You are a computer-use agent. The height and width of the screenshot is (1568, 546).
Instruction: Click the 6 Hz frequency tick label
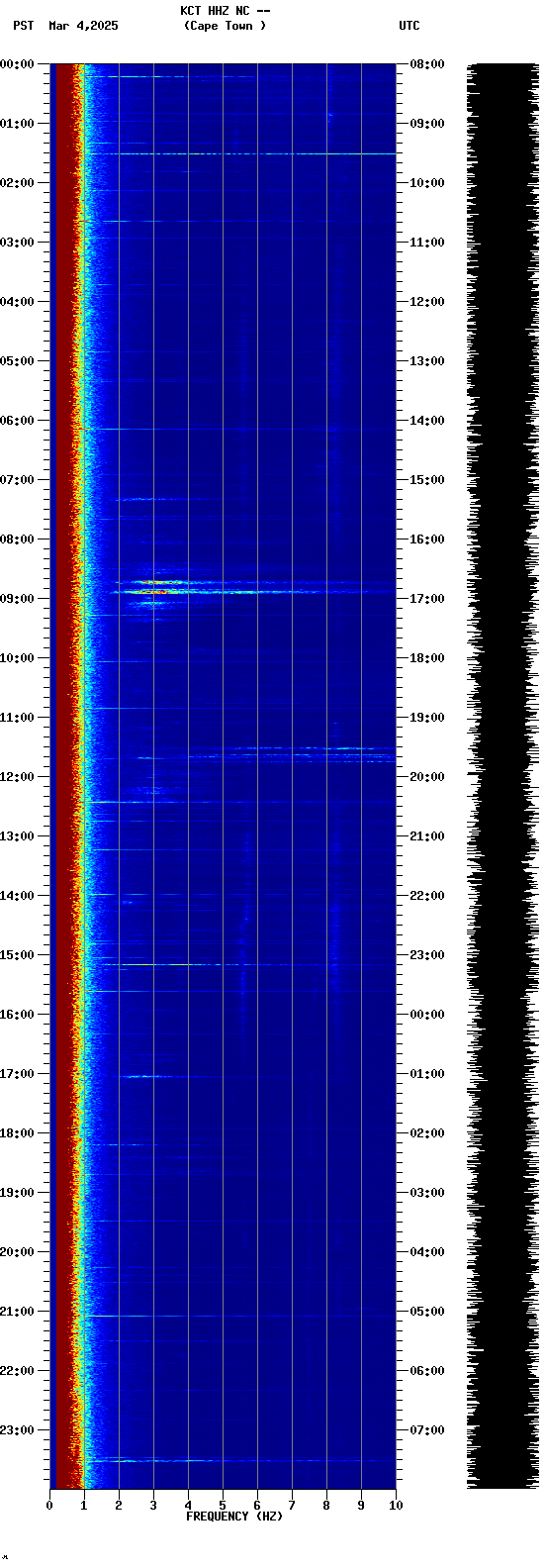click(x=257, y=1506)
